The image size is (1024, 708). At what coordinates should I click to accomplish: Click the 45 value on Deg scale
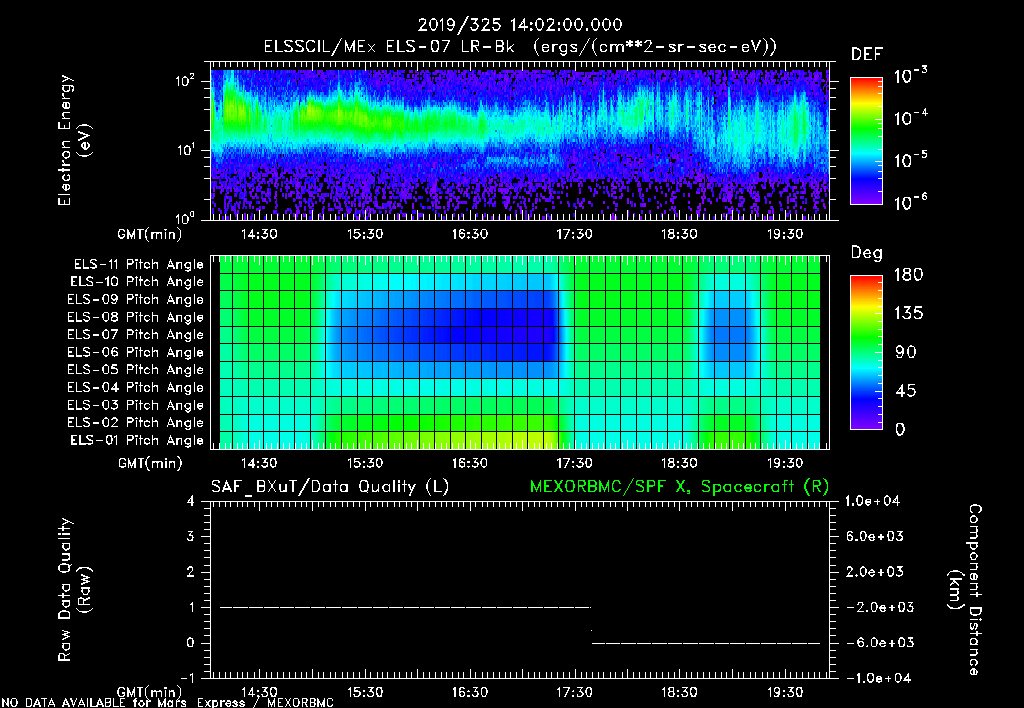tap(906, 391)
